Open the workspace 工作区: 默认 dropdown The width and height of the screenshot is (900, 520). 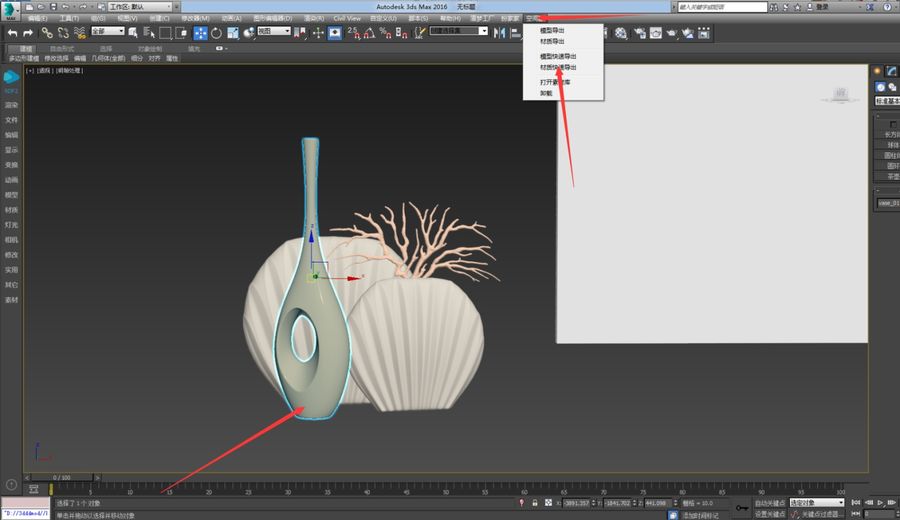click(x=140, y=7)
